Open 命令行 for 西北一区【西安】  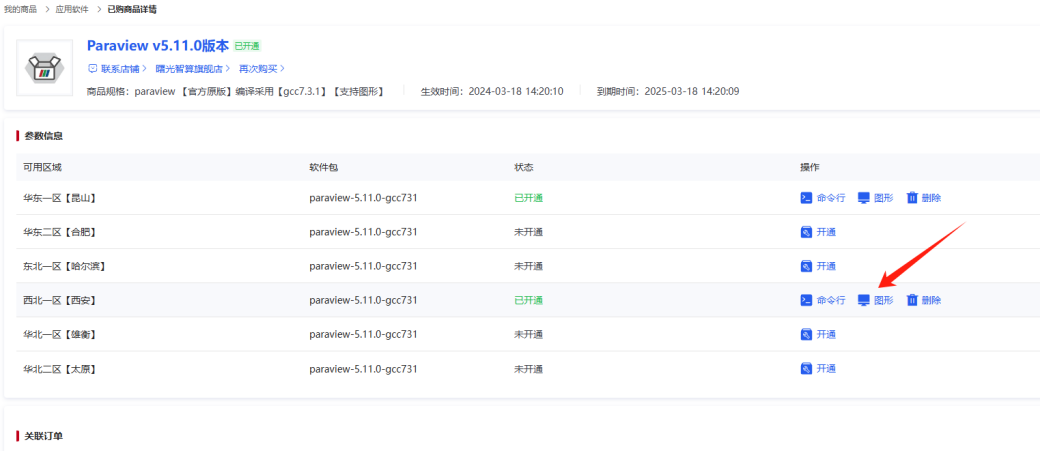[x=823, y=300]
